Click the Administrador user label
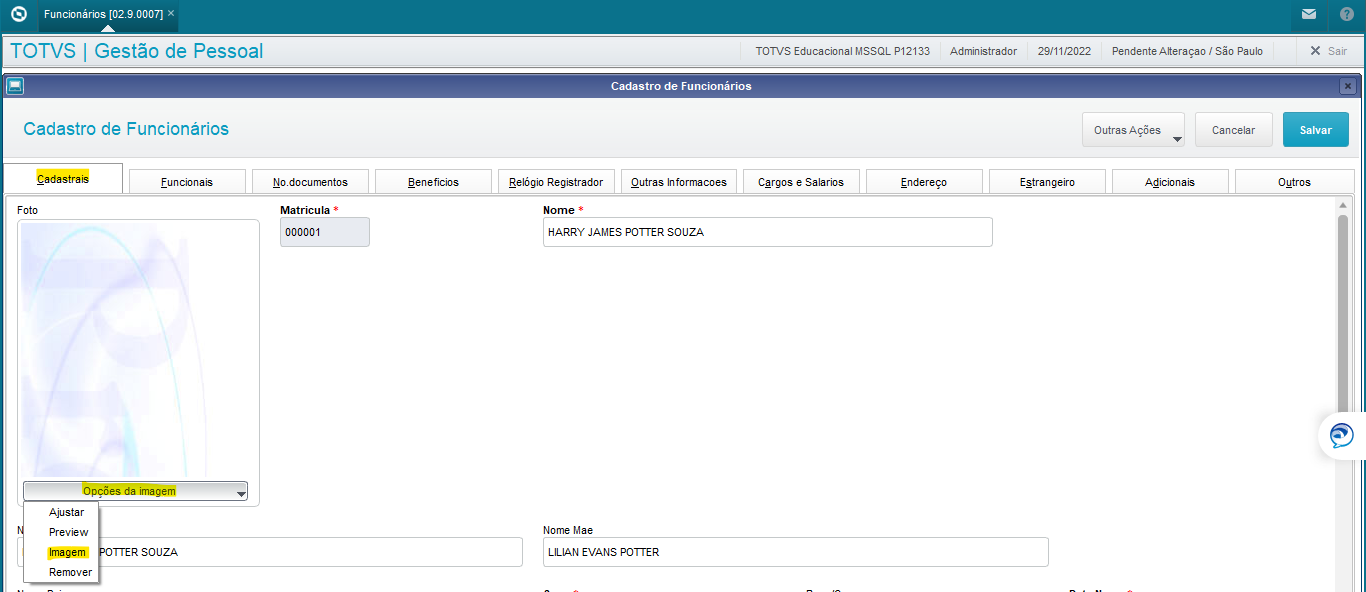This screenshot has width=1366, height=592. 983,51
